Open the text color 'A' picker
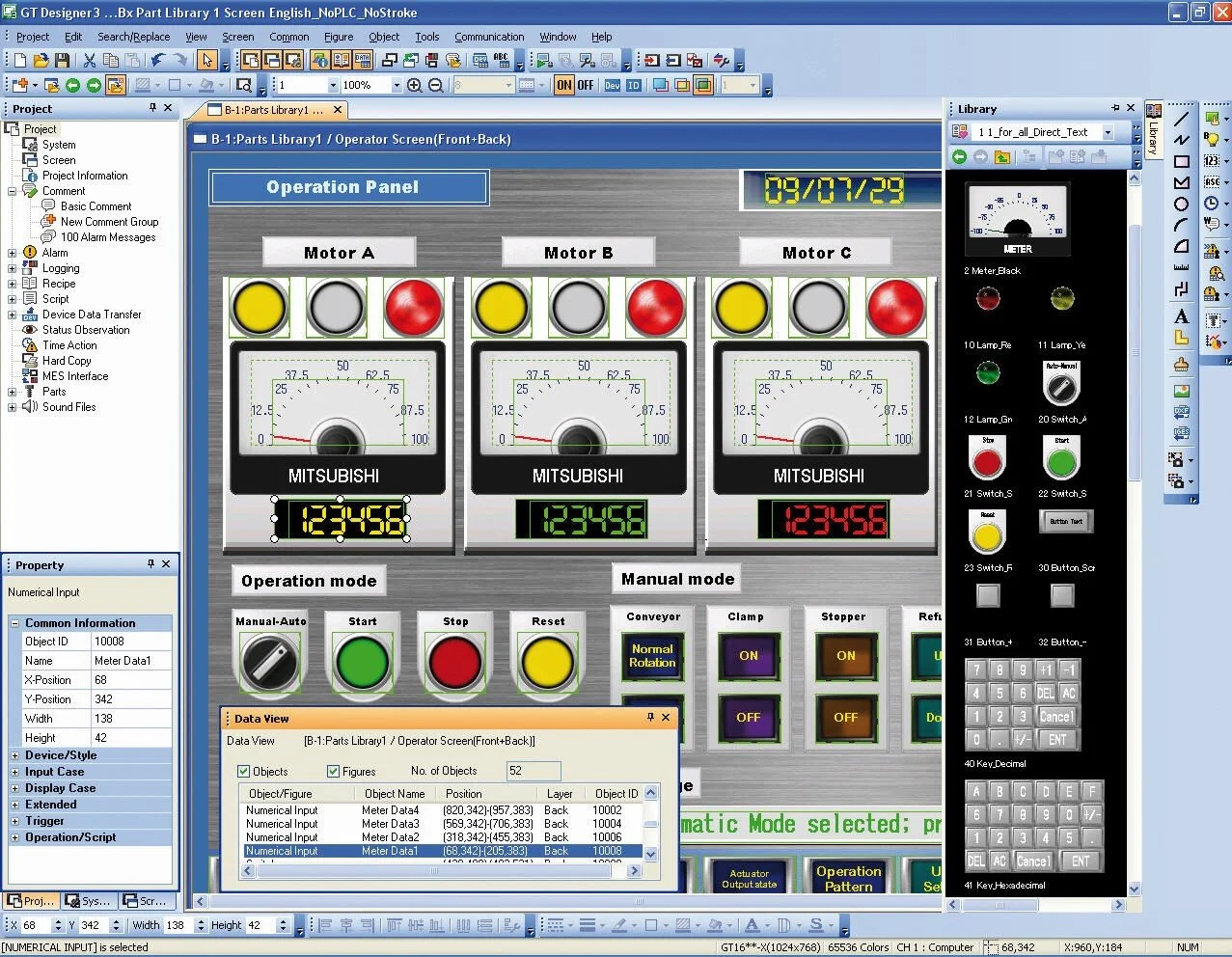Viewport: 1232px width, 957px height. tap(752, 925)
